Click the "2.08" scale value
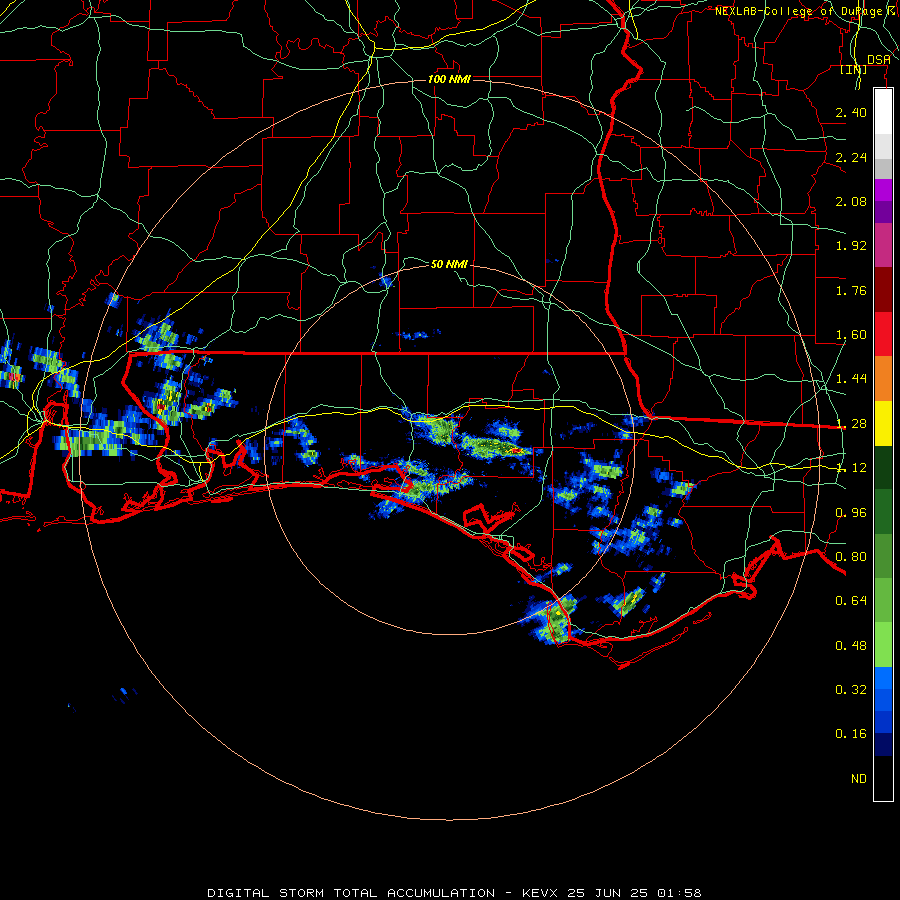Screen dimensions: 900x900 click(x=851, y=201)
